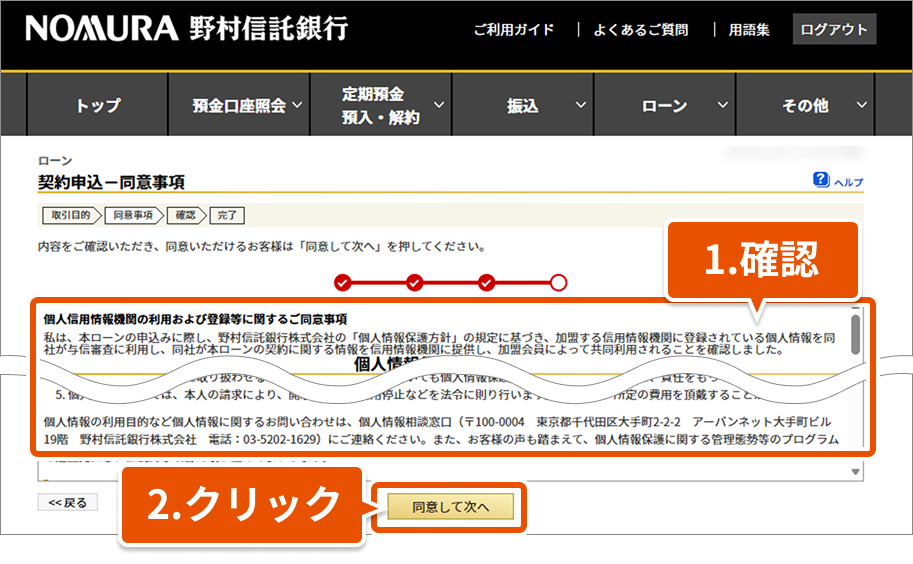Viewport: 913px width, 564px height.
Task: Open the よくあるご質問 link
Action: coord(640,30)
